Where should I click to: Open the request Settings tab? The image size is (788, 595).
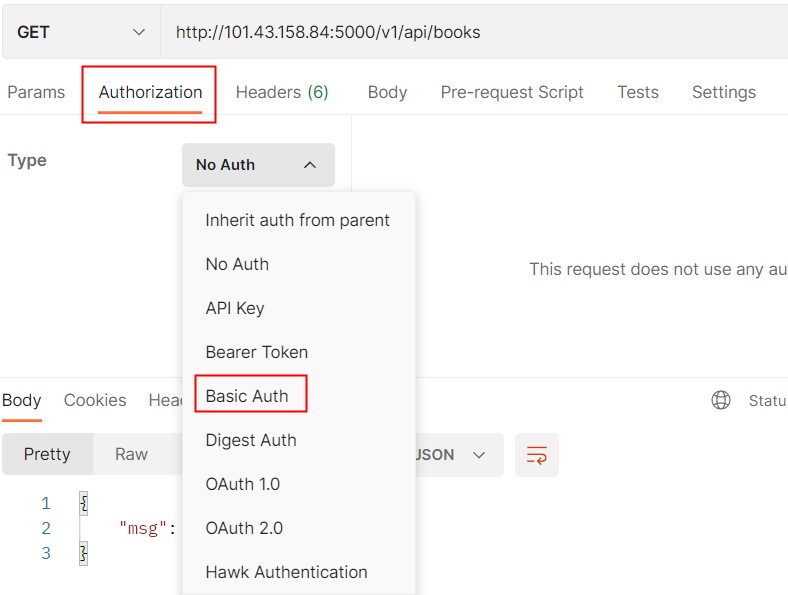click(724, 92)
